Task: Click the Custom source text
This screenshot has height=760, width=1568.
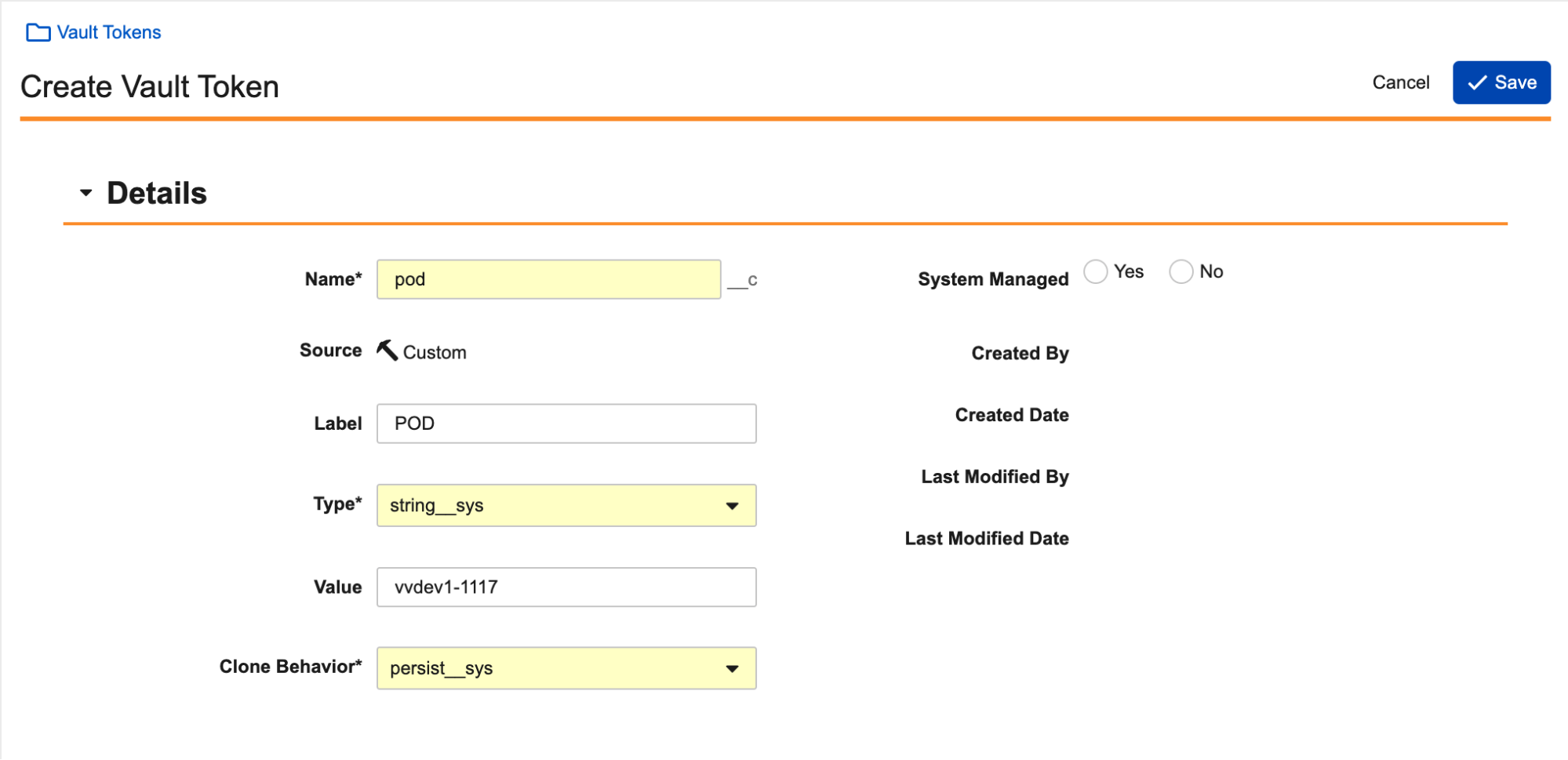Action: (435, 352)
